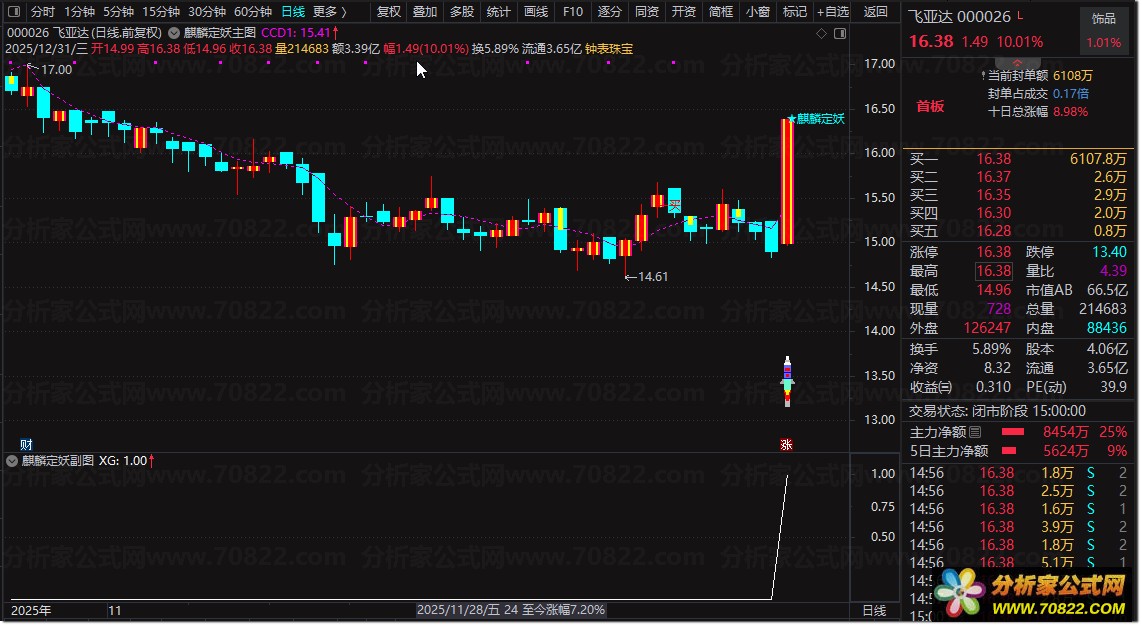Click the stock title 000026 飞亚达 (日线.前复权)
The width and height of the screenshot is (1142, 625).
(x=84, y=33)
